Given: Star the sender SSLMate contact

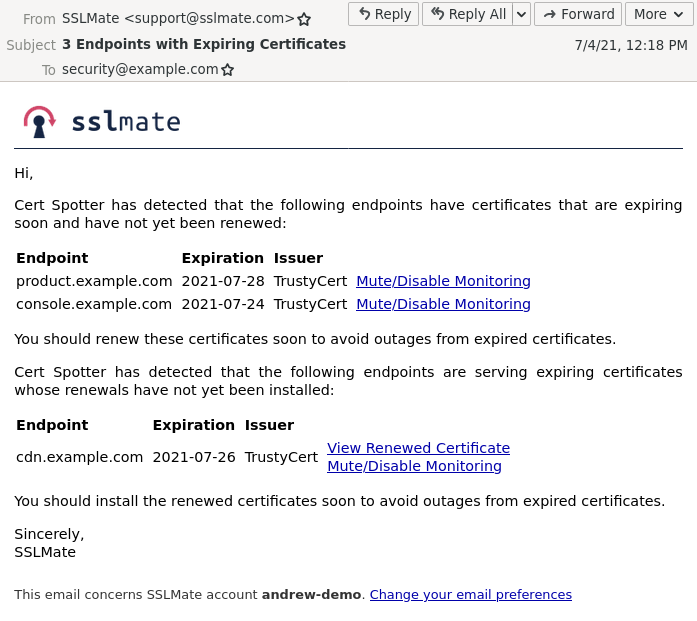Looking at the screenshot, I should (304, 19).
